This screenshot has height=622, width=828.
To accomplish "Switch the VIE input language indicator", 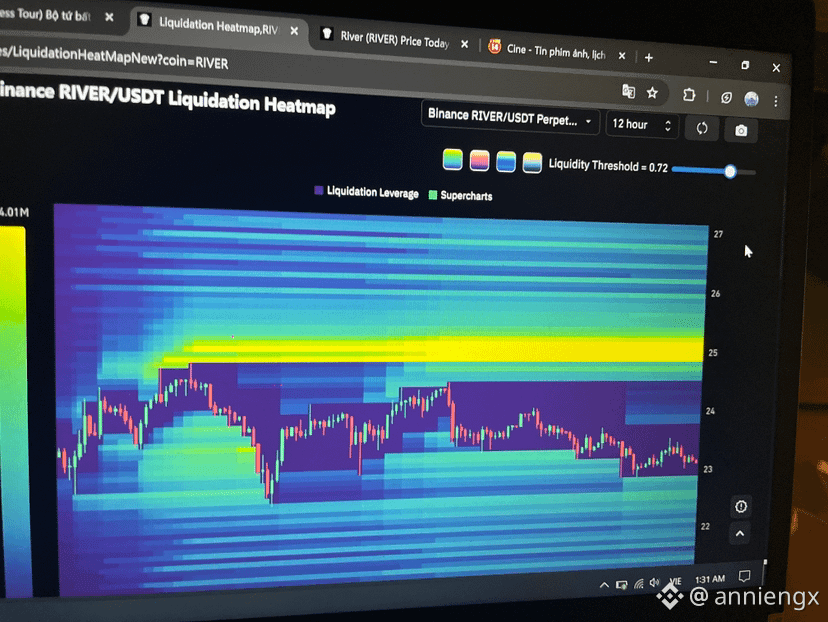I will (675, 581).
